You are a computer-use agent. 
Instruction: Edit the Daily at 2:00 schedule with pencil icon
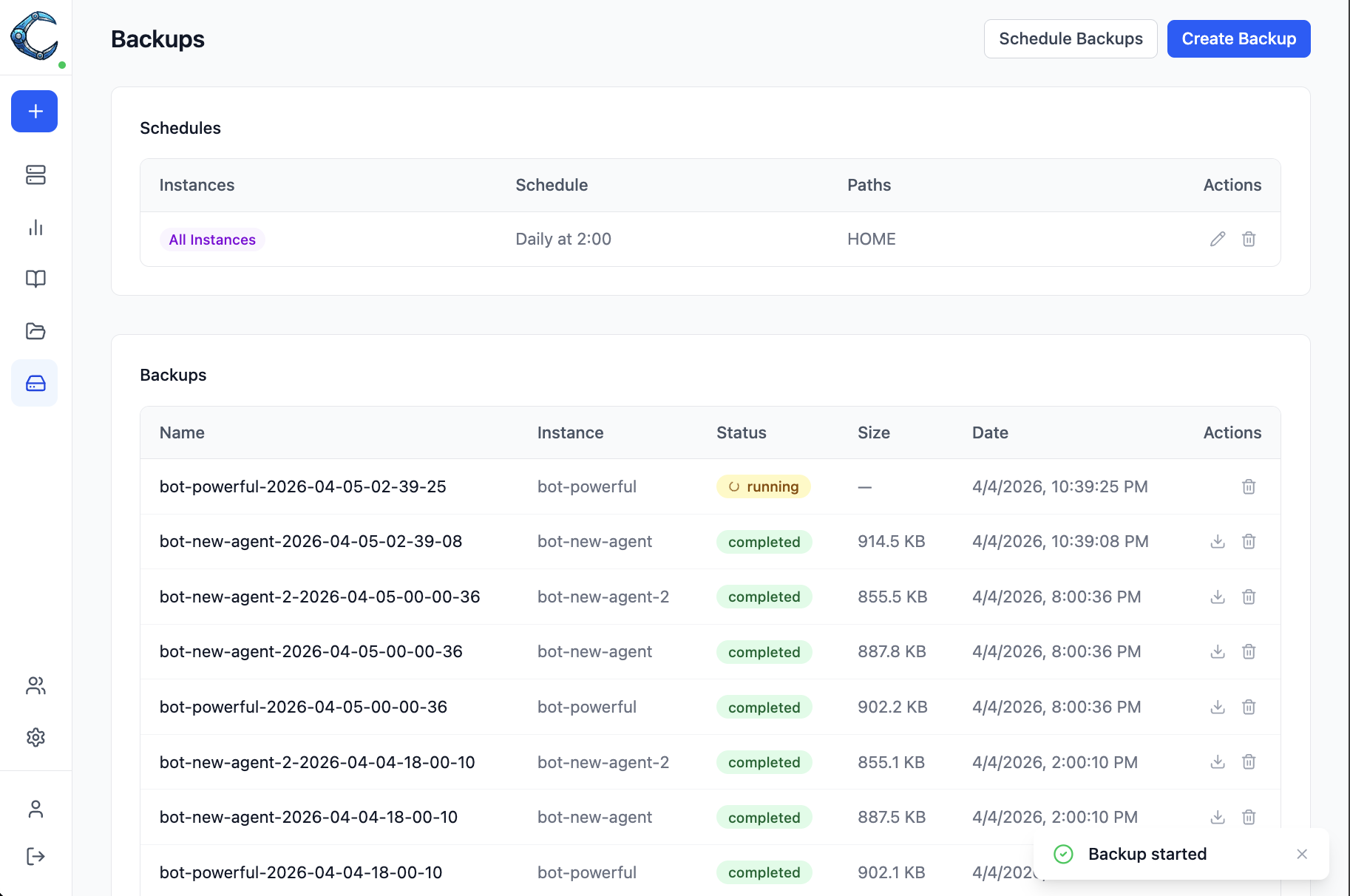(1218, 239)
